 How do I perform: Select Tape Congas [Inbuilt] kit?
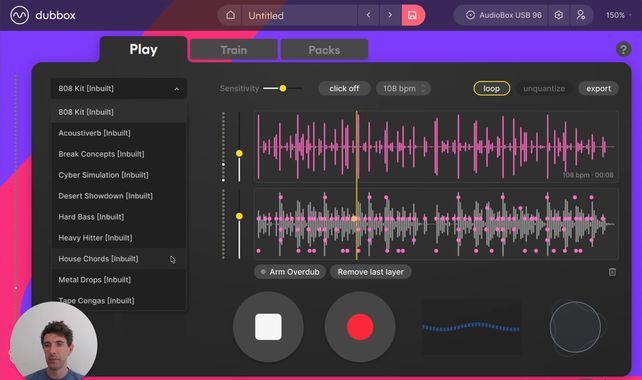pyautogui.click(x=119, y=301)
